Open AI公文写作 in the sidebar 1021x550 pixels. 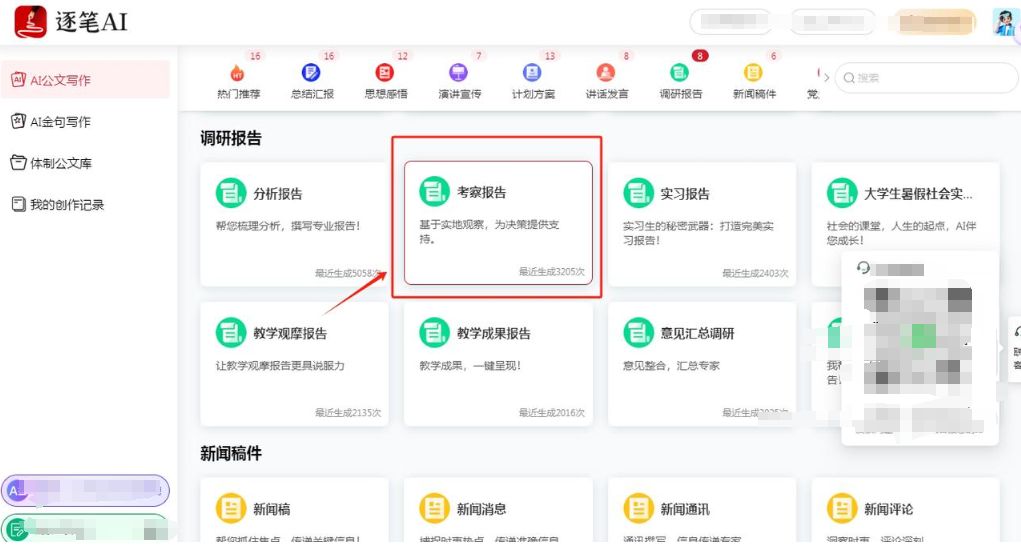pos(85,80)
